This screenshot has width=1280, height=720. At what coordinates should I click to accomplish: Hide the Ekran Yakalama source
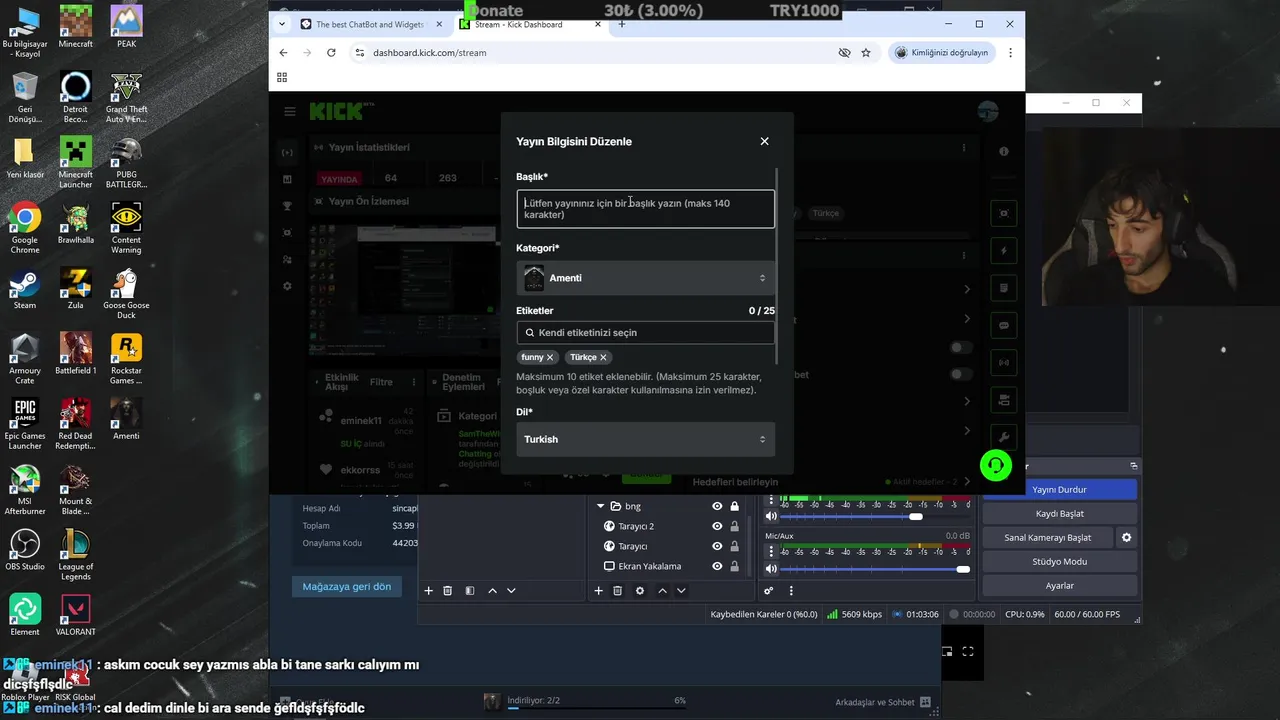click(717, 566)
